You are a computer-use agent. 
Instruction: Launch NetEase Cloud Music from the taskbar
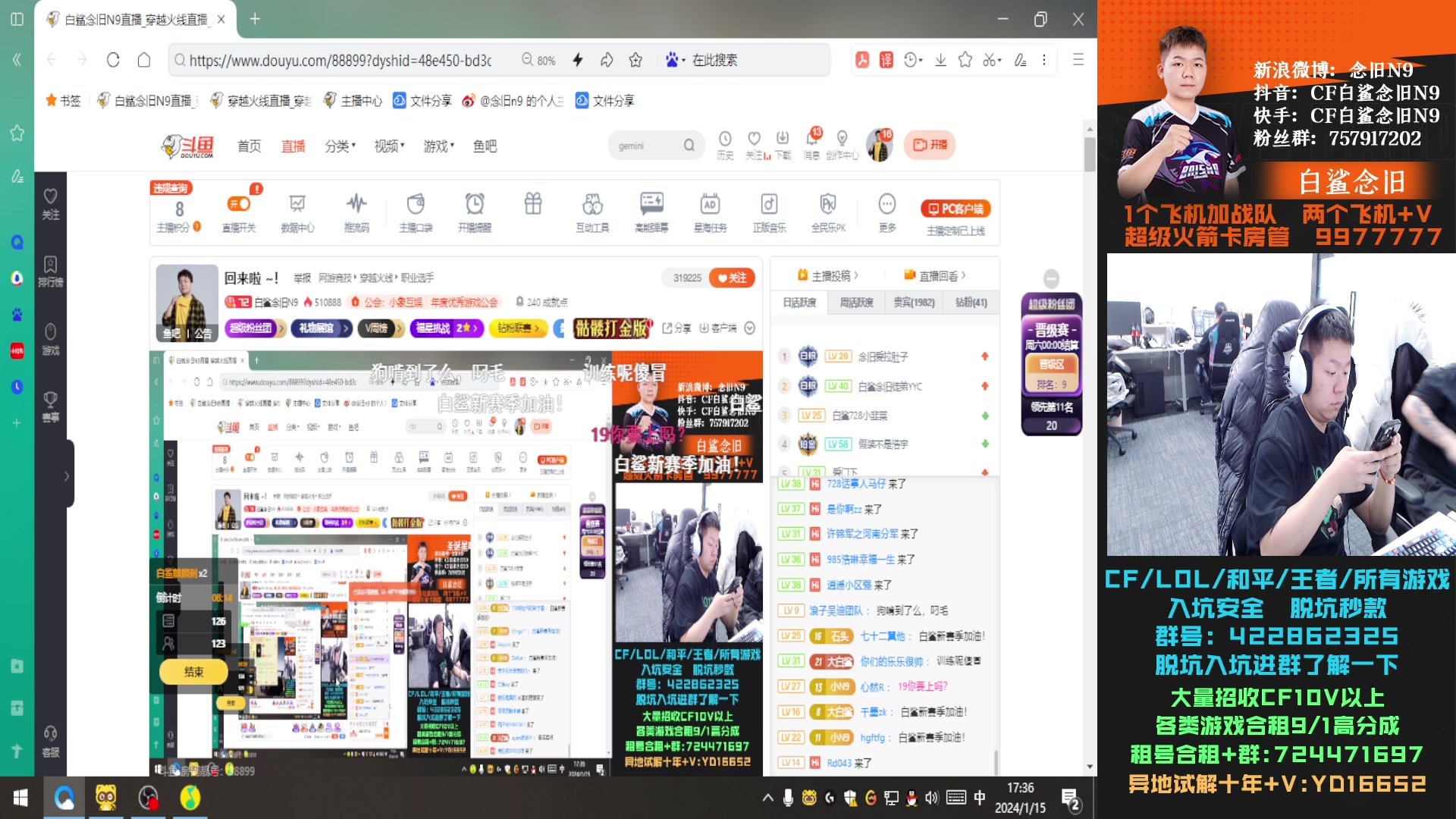[189, 797]
